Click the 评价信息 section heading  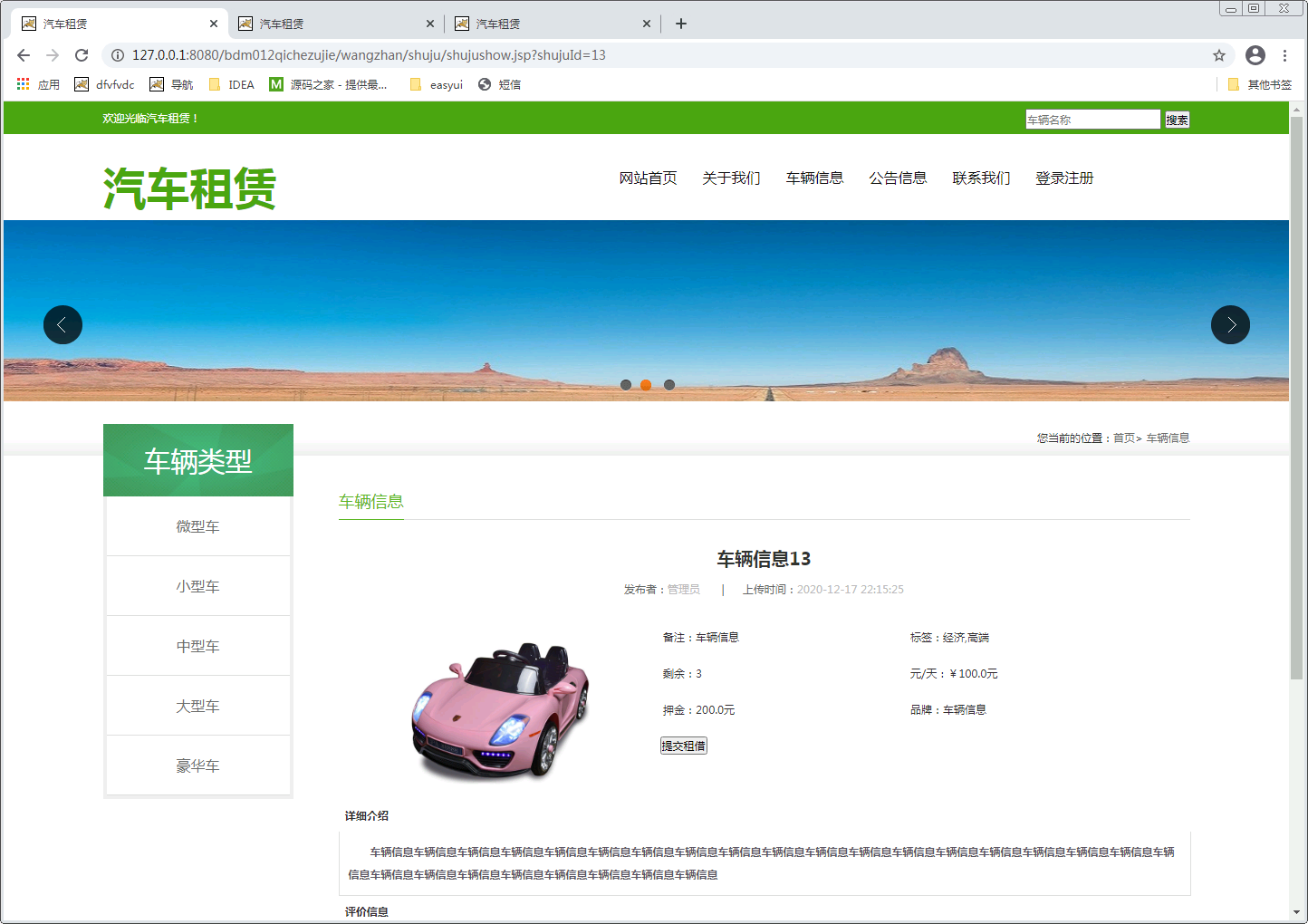click(x=367, y=912)
